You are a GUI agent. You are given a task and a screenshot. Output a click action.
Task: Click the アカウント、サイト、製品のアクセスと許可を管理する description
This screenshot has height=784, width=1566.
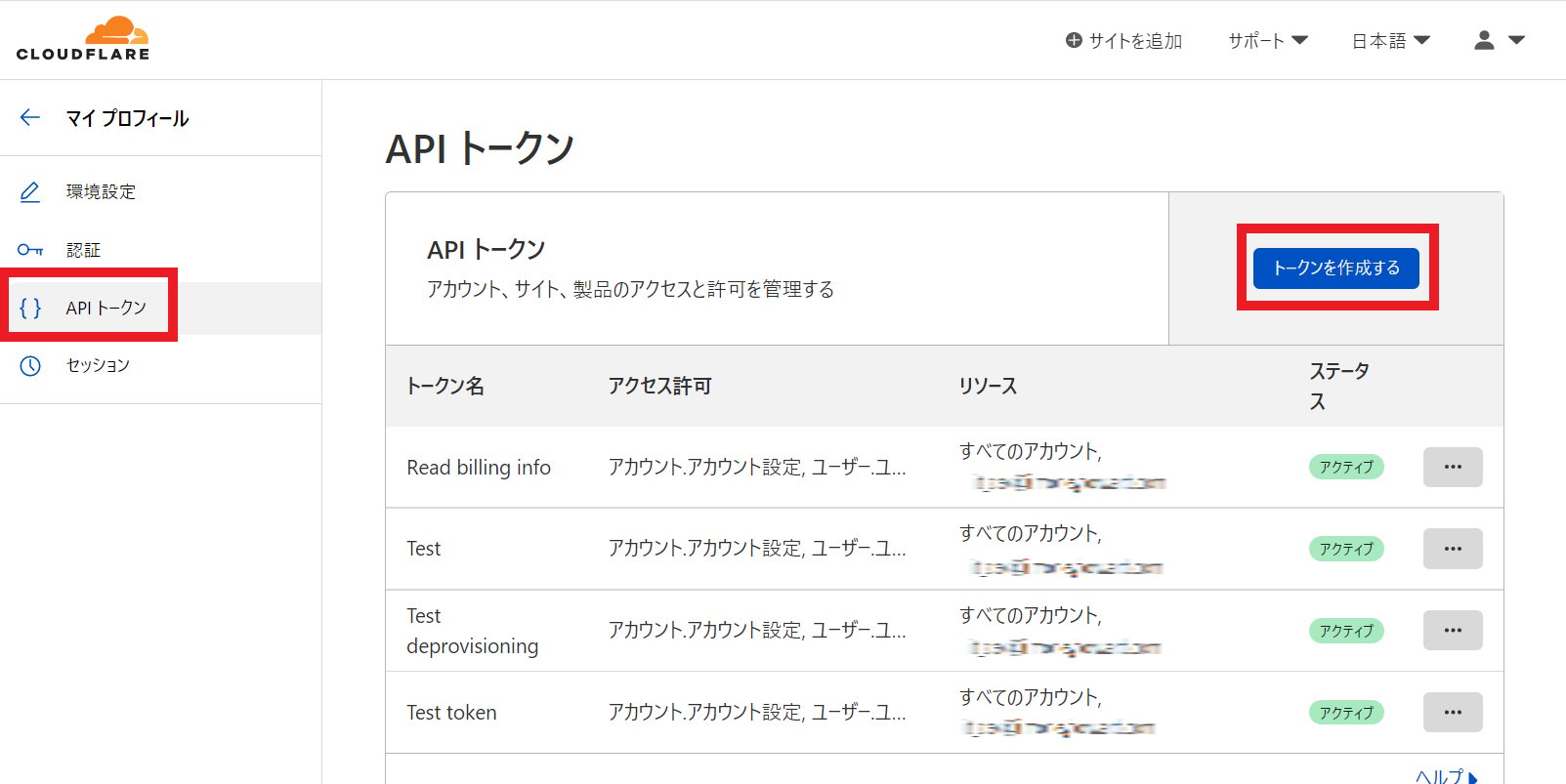630,289
